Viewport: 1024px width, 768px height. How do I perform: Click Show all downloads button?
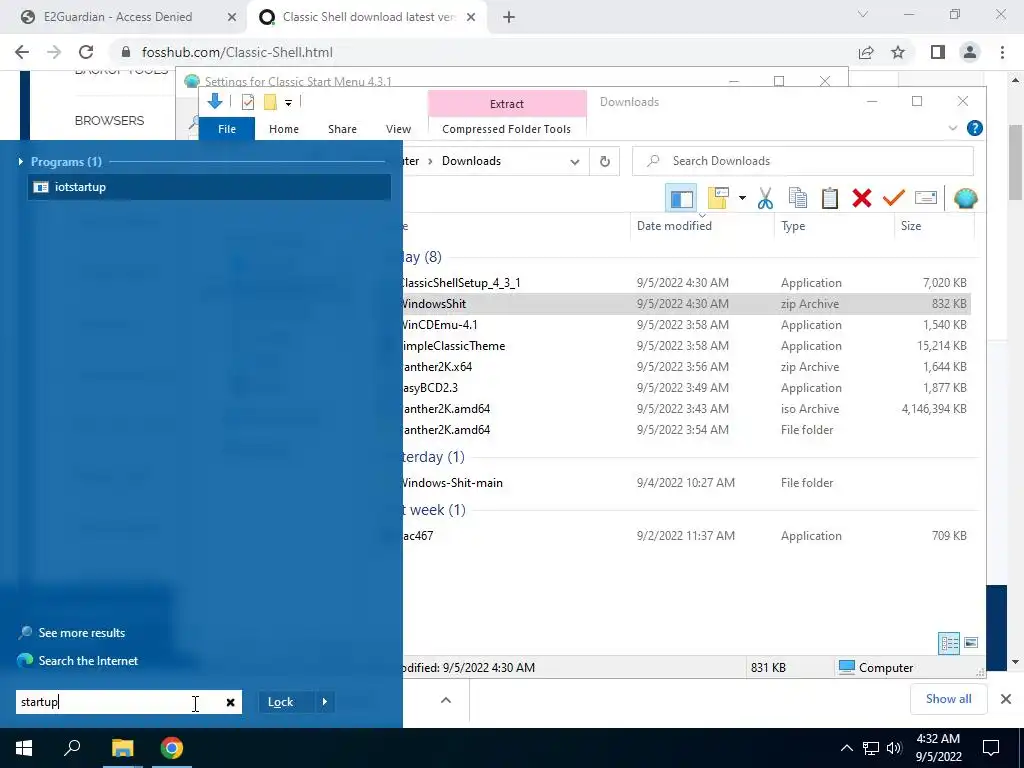948,699
